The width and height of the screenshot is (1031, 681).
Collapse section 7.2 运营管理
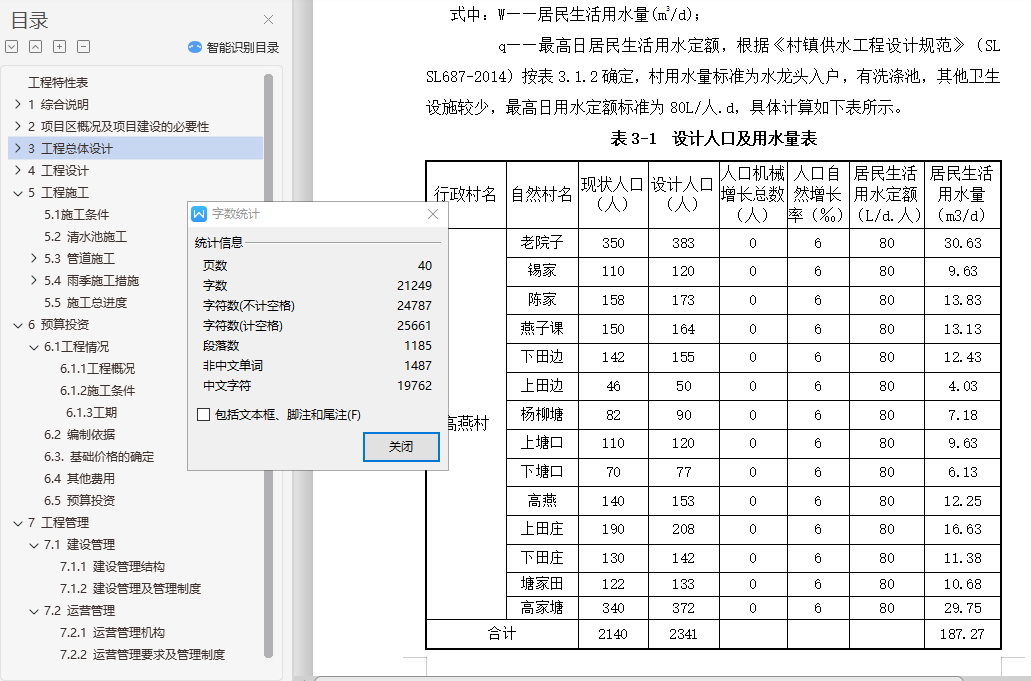[34, 611]
